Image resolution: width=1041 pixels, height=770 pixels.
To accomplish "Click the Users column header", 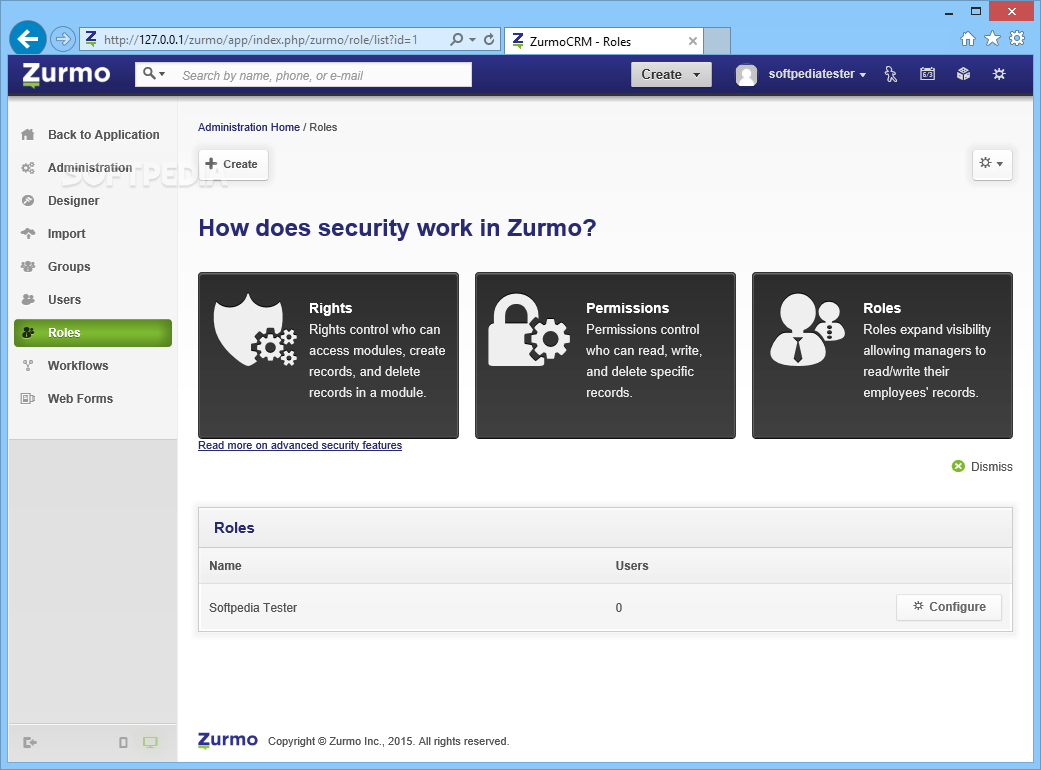I will pos(631,566).
